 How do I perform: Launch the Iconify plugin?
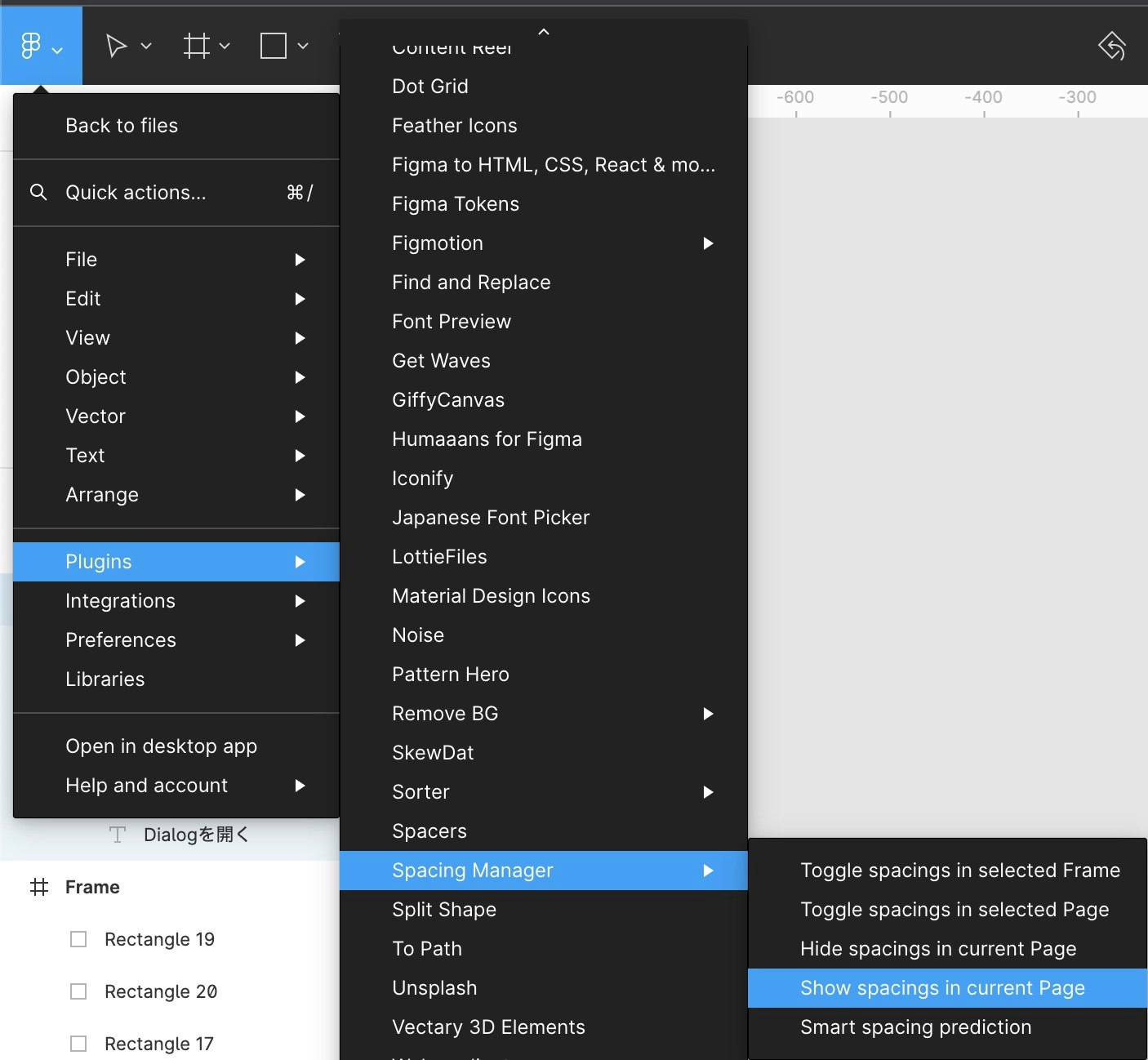pyautogui.click(x=544, y=479)
